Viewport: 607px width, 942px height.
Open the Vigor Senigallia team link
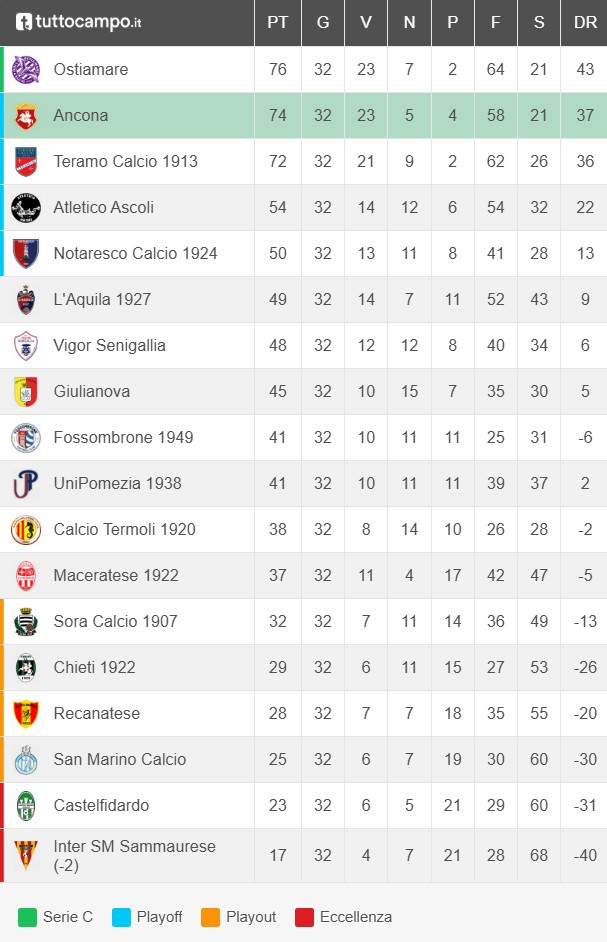(x=109, y=346)
